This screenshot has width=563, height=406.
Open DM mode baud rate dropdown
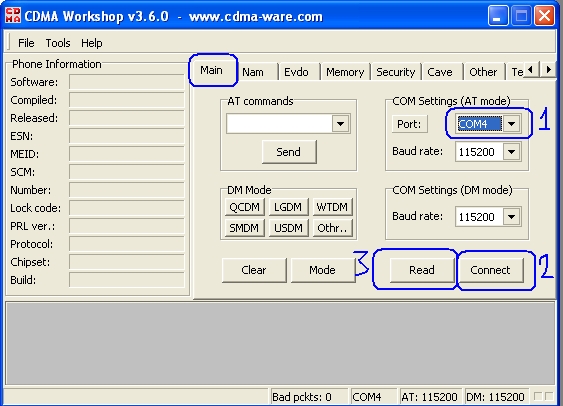pos(512,217)
